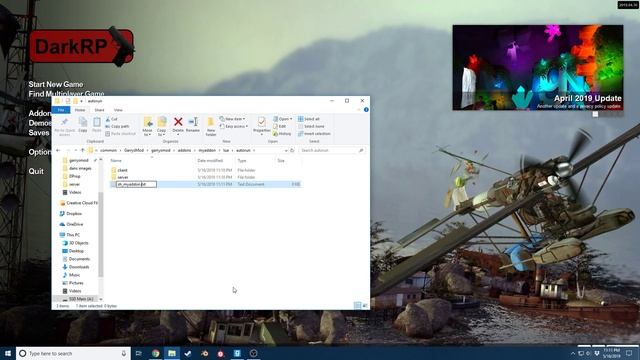Open the Windows Start menu
The width and height of the screenshot is (640, 360).
pos(8,353)
